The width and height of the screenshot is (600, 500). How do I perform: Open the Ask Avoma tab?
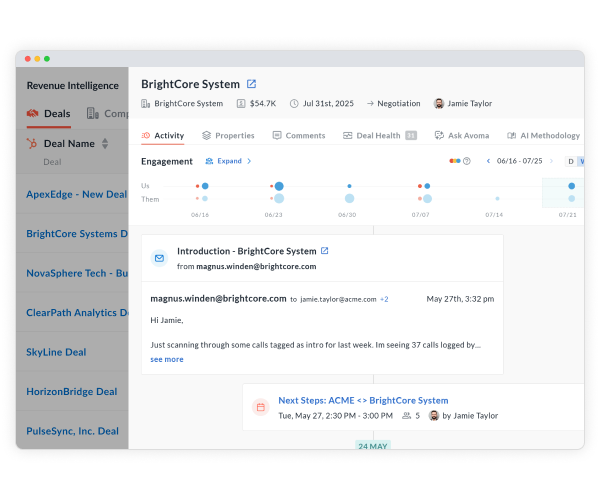[x=462, y=135]
